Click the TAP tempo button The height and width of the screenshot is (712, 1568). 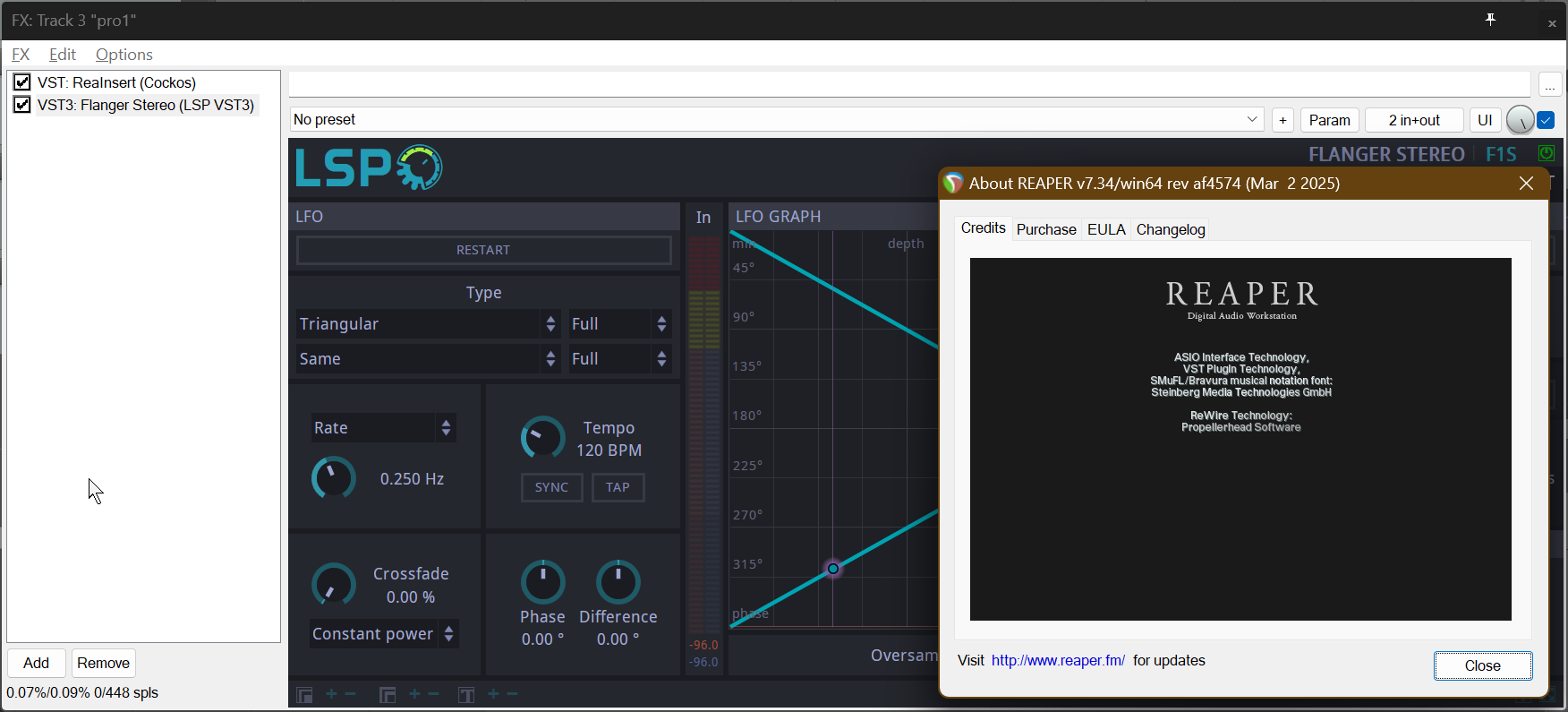pyautogui.click(x=618, y=487)
